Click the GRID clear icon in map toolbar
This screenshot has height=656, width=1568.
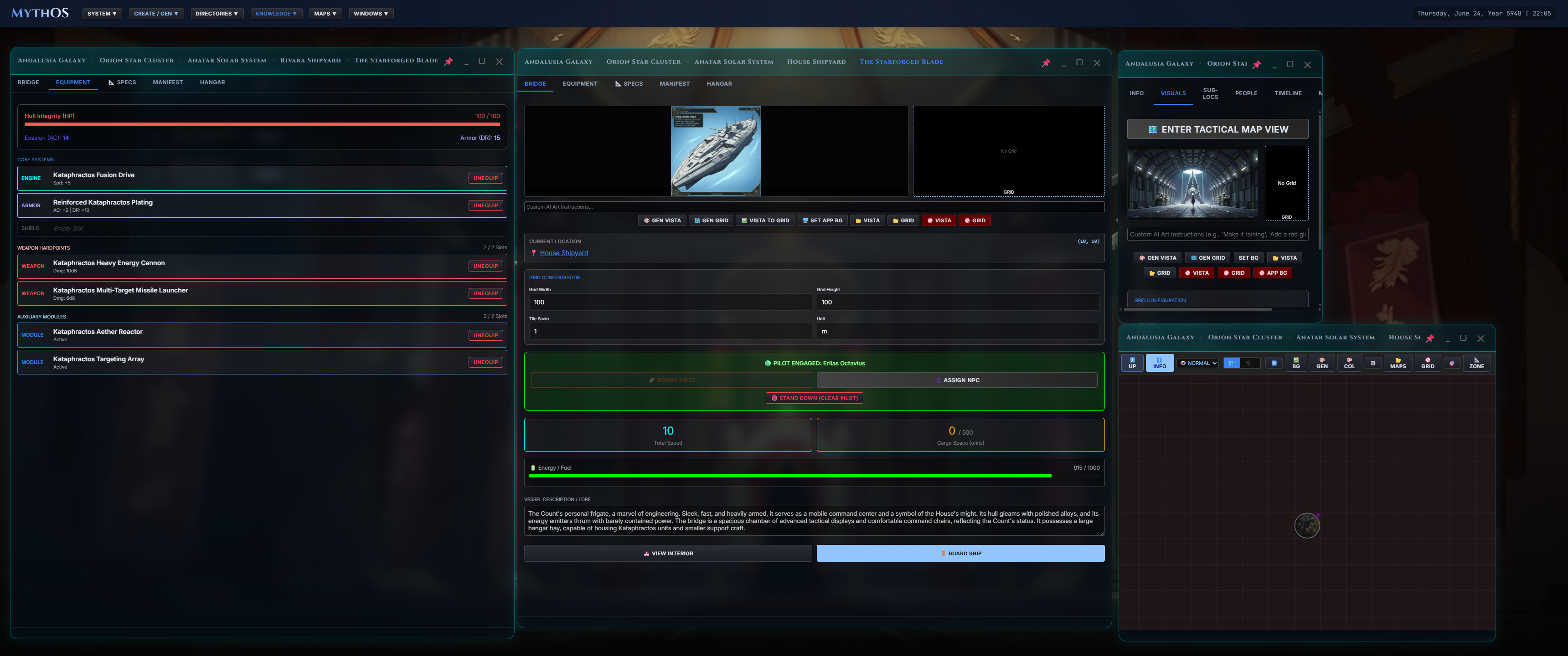point(1428,363)
